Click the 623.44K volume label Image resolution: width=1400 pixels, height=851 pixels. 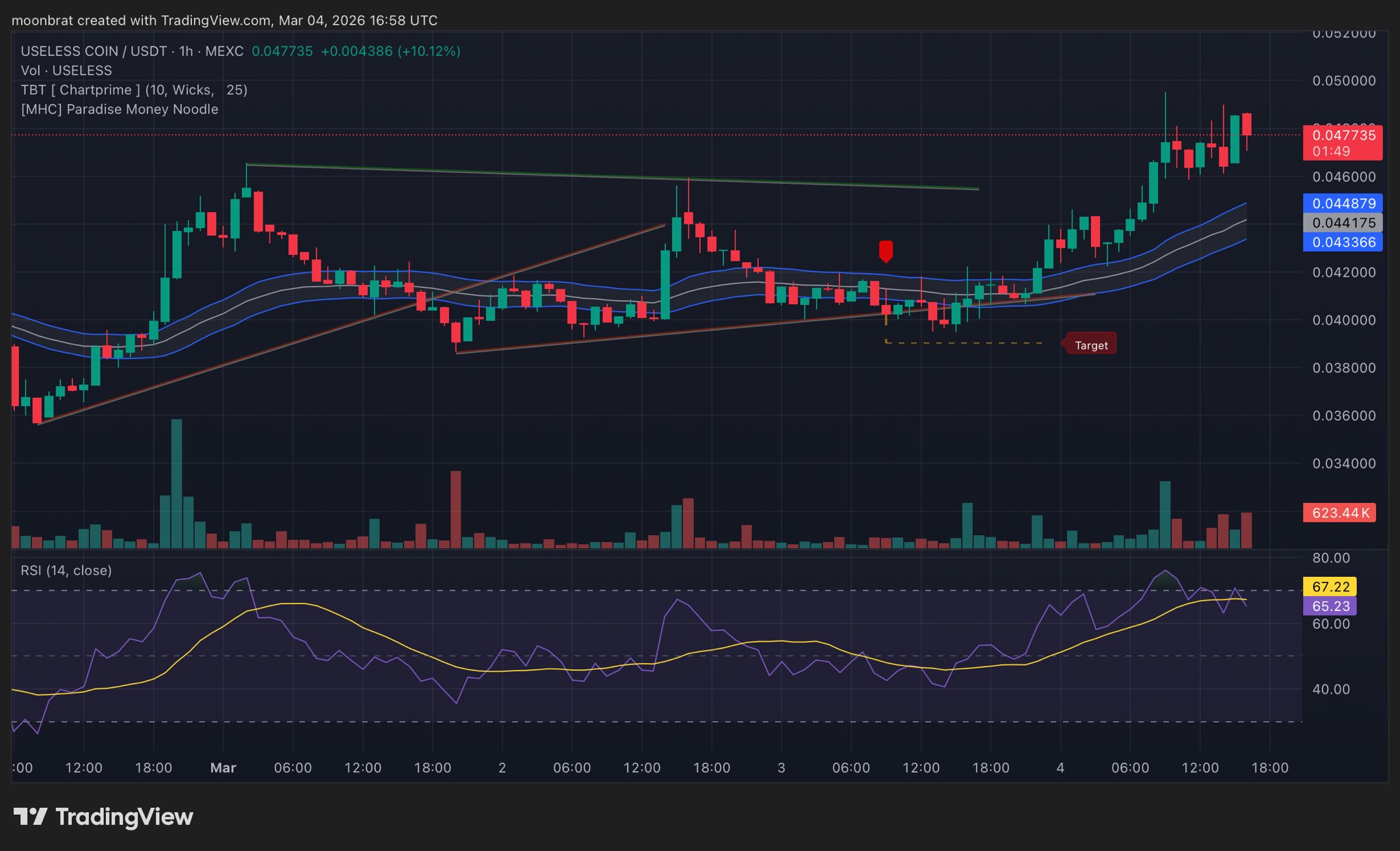(1339, 513)
